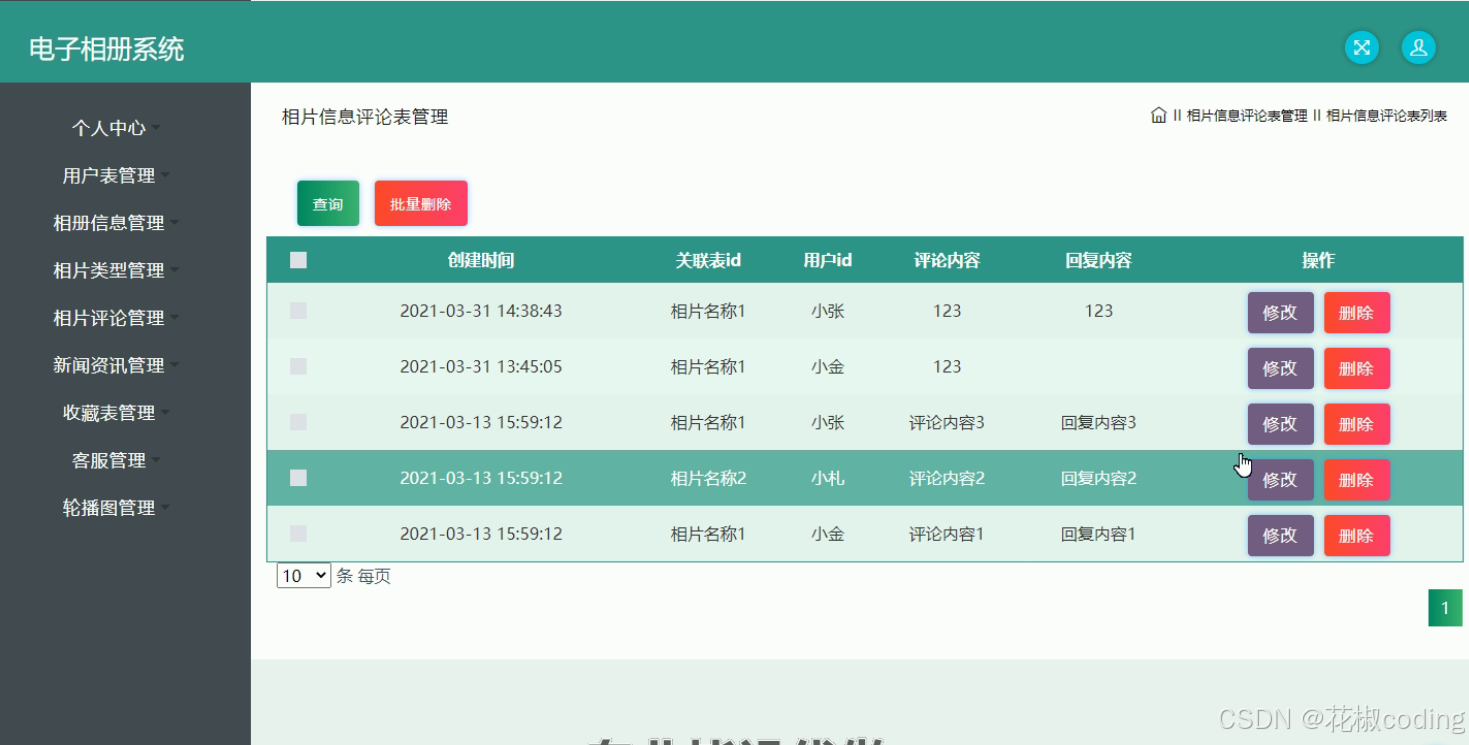Image resolution: width=1469 pixels, height=745 pixels.
Task: Click 删除 for the 14:38:43 row
Action: click(1356, 313)
